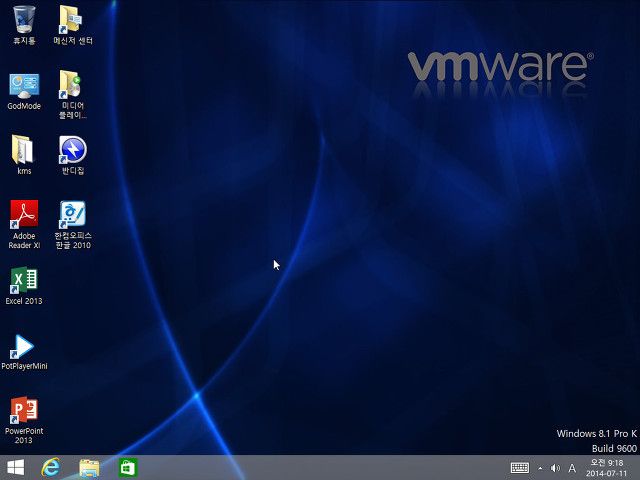Open the Windows Start button
640x480 pixels.
16,467
